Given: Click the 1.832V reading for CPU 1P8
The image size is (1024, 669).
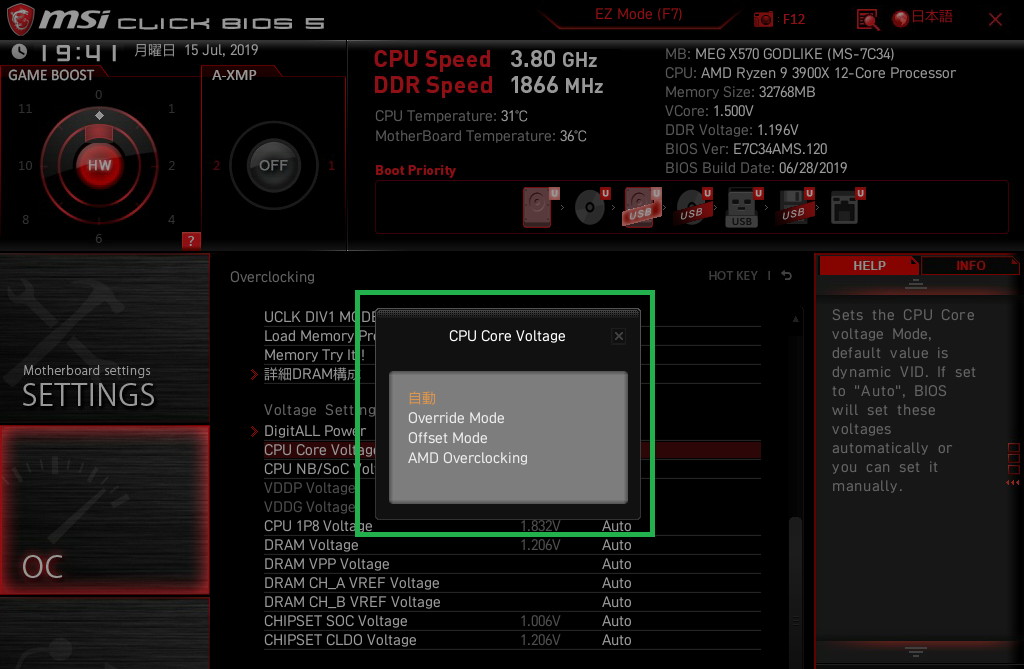Looking at the screenshot, I should 540,527.
